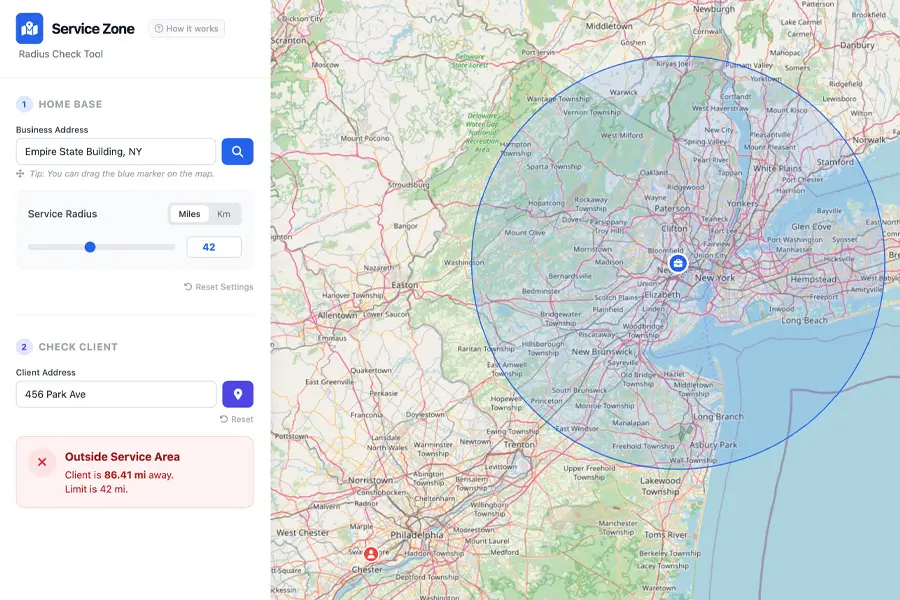Click into the Client Address input field
The height and width of the screenshot is (600, 900).
click(116, 394)
